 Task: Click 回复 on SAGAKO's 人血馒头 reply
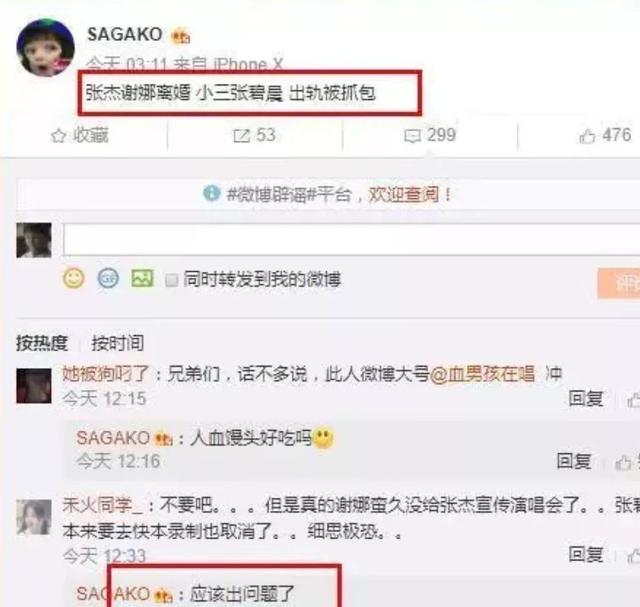(x=574, y=461)
